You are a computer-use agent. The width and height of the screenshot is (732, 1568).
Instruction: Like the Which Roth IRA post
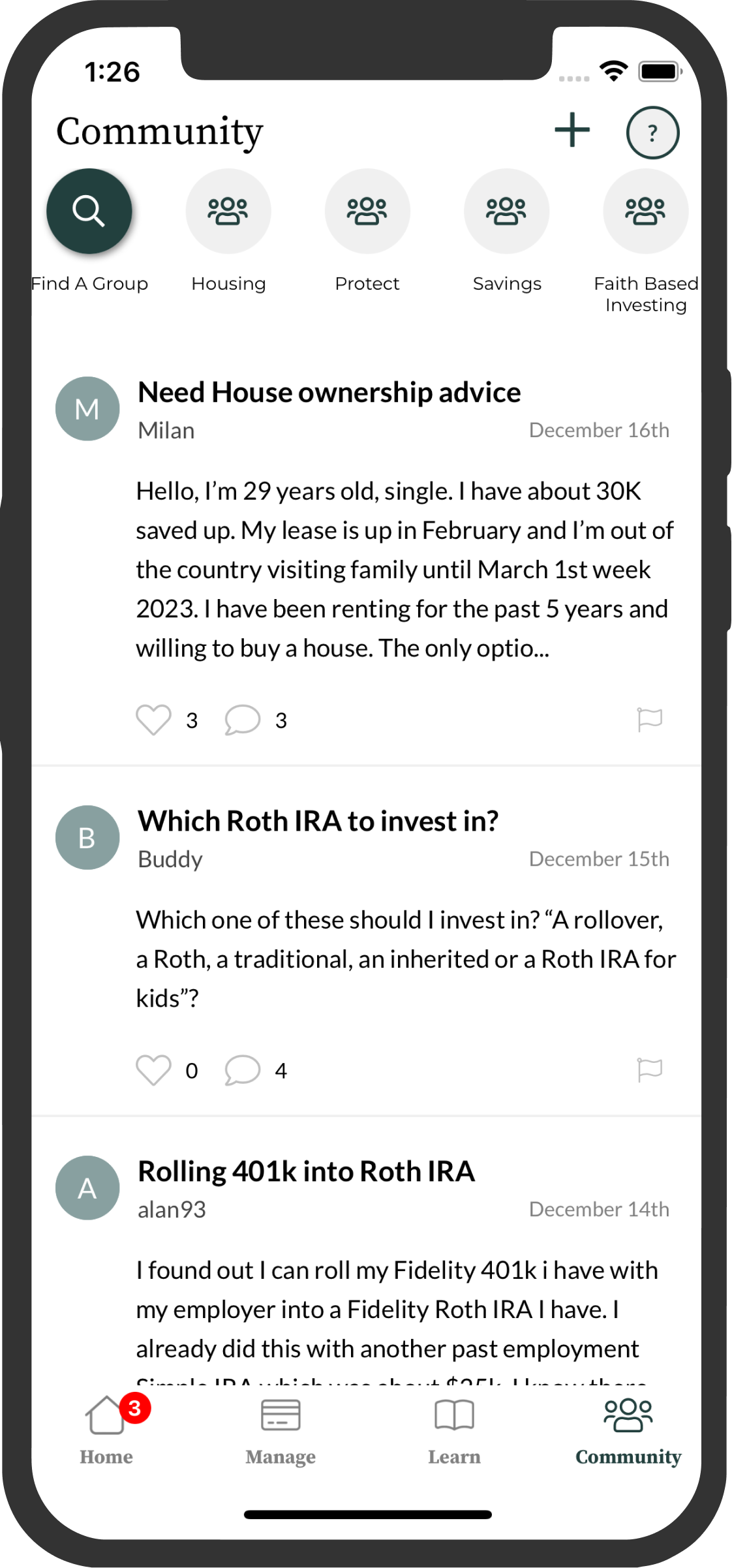pyautogui.click(x=153, y=1070)
